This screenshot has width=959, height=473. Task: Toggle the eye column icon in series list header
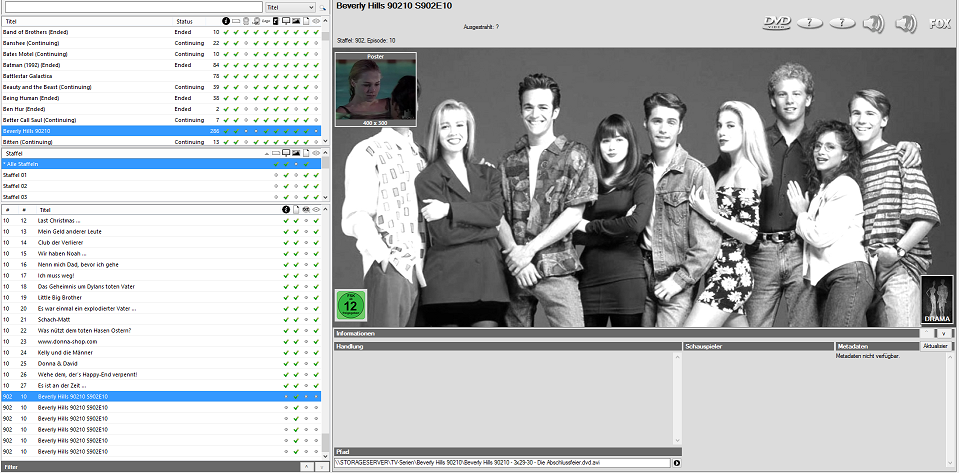click(x=316, y=21)
